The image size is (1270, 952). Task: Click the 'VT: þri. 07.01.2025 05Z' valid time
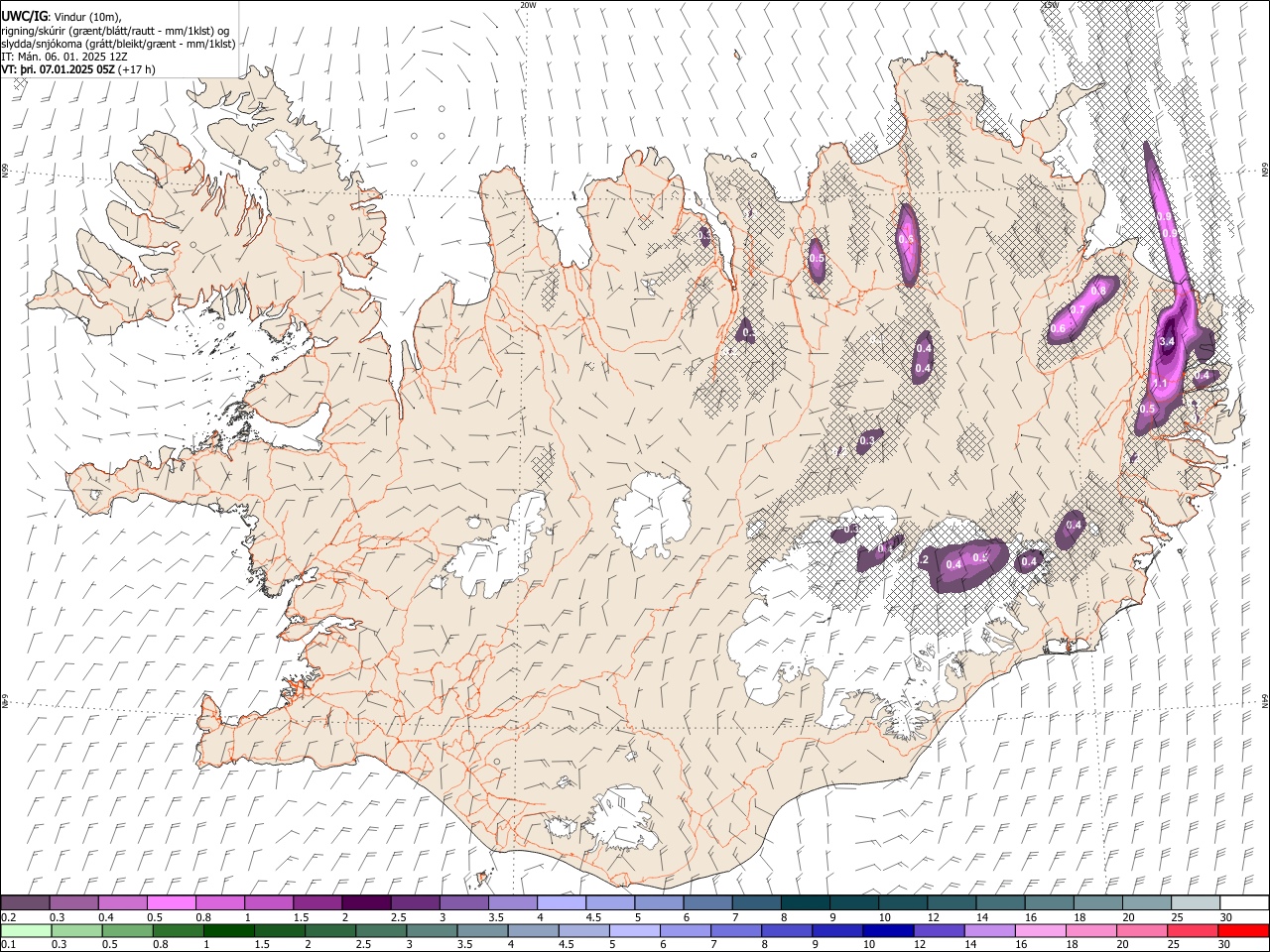[x=58, y=69]
